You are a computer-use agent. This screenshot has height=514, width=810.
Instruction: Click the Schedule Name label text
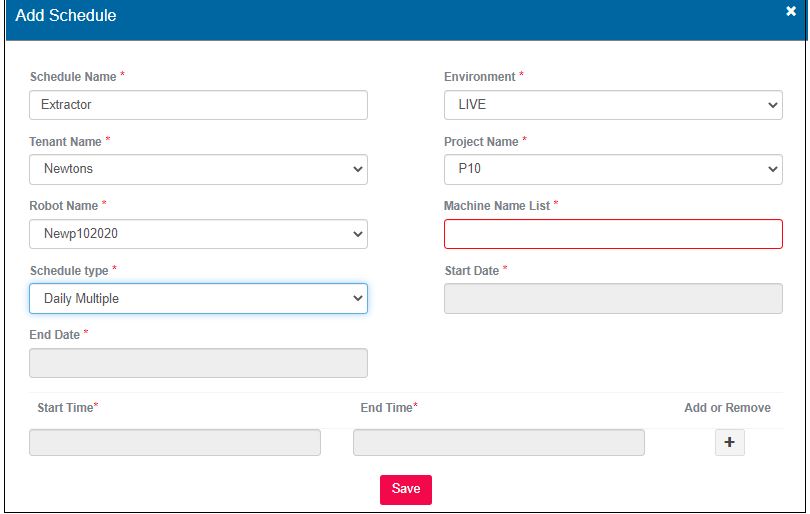[73, 77]
